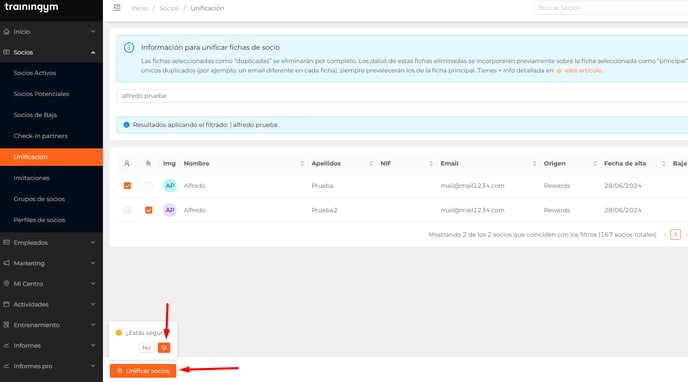Click the Unificar socios button
This screenshot has width=688, height=382.
[143, 371]
